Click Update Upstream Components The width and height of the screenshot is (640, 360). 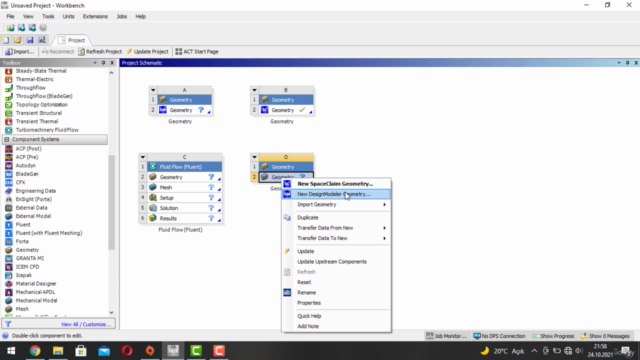(x=336, y=262)
